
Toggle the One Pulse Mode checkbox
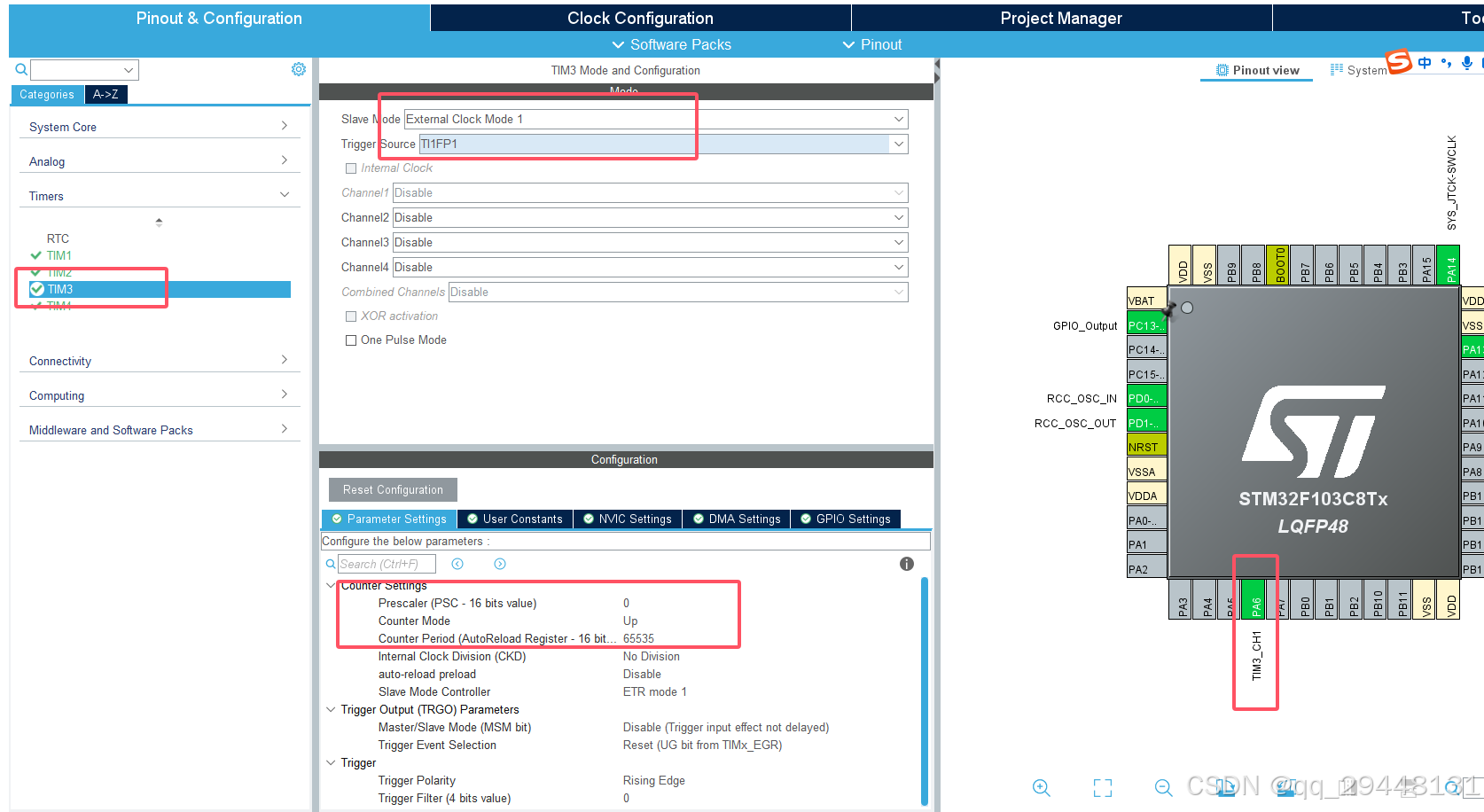click(x=351, y=340)
